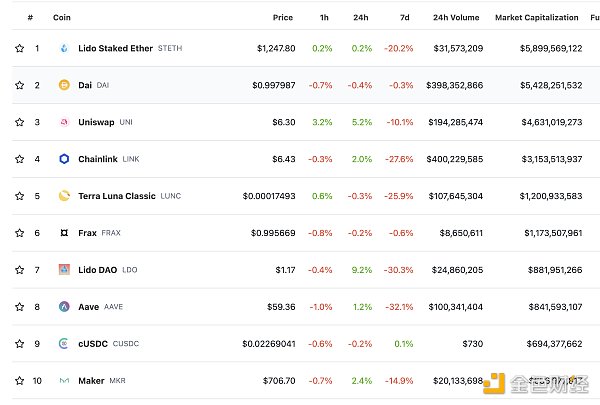Click the Maker logo icon

[64, 381]
